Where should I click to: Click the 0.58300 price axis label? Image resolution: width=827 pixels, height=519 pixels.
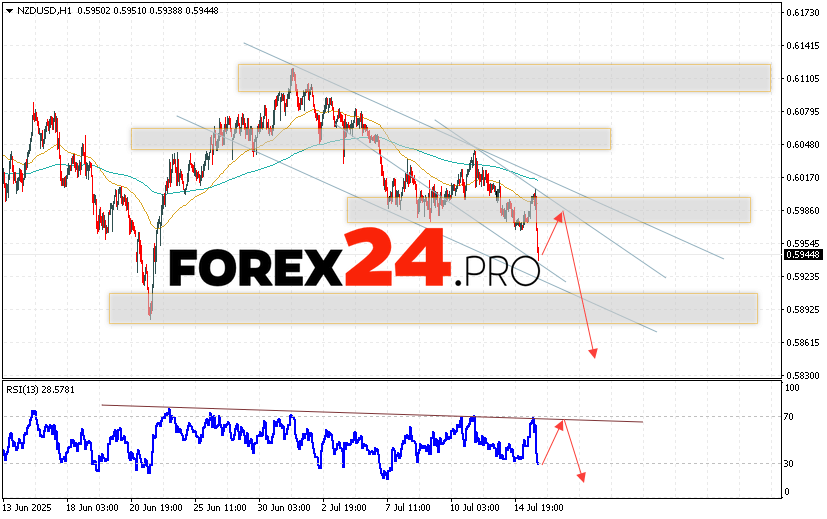tap(801, 374)
